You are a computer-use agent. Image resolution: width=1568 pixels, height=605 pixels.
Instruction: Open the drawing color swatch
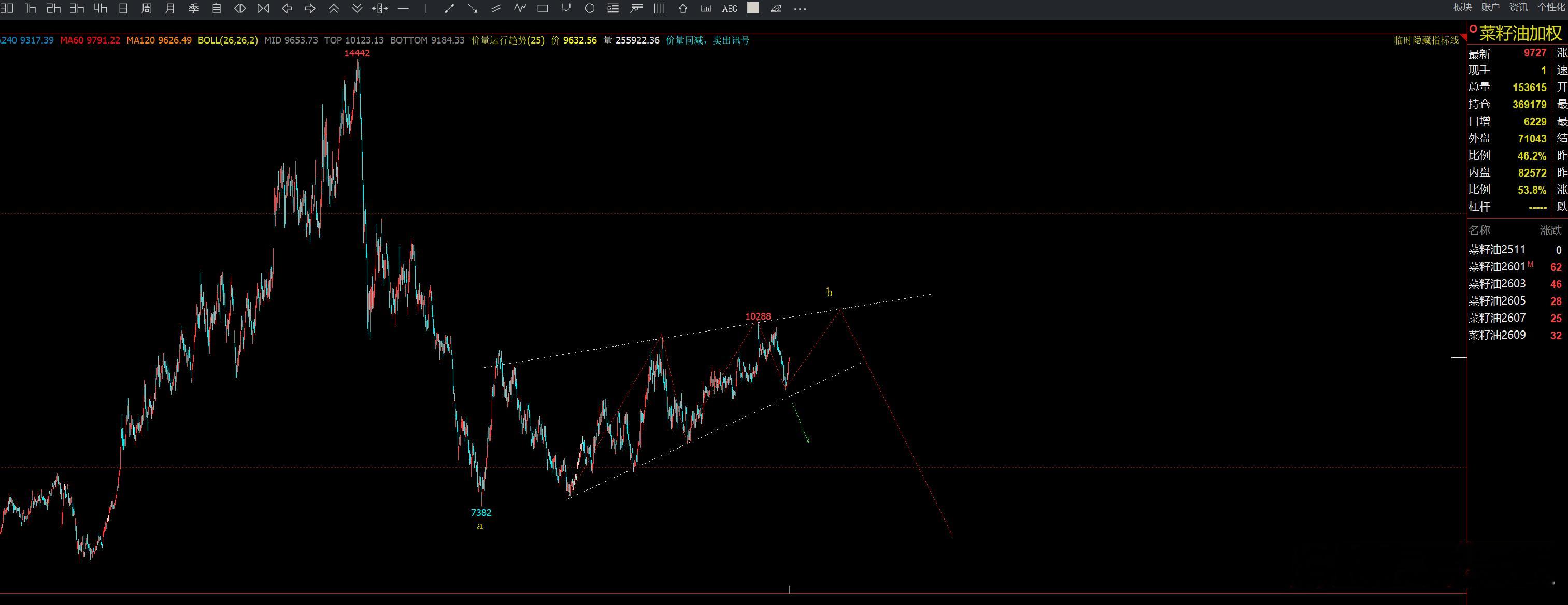[x=753, y=8]
